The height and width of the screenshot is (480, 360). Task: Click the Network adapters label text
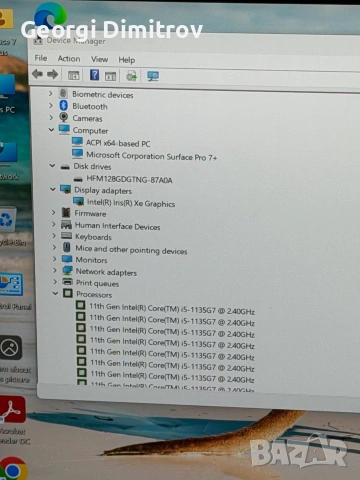coord(106,272)
